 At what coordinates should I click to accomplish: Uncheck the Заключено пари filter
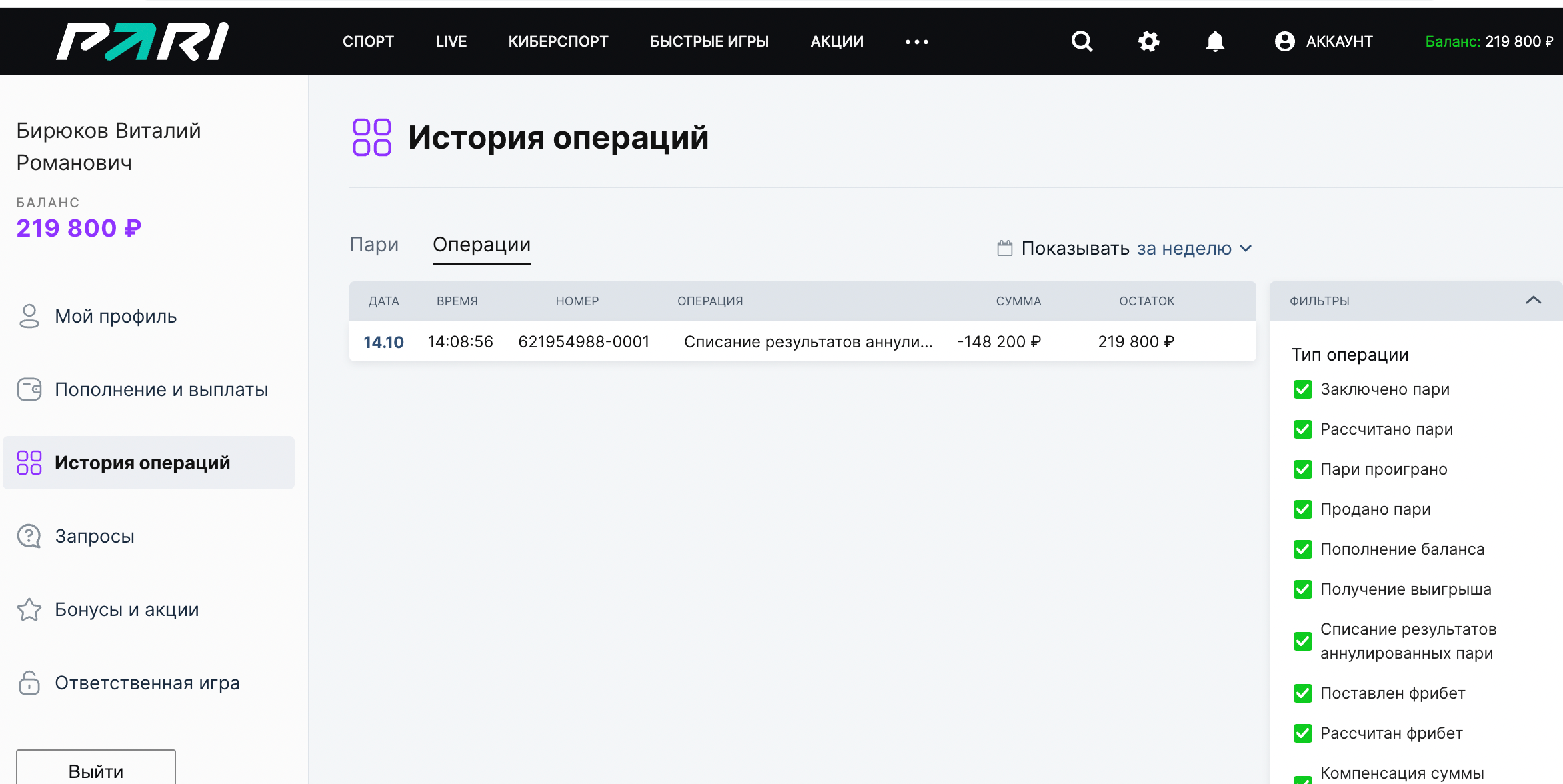(1302, 389)
